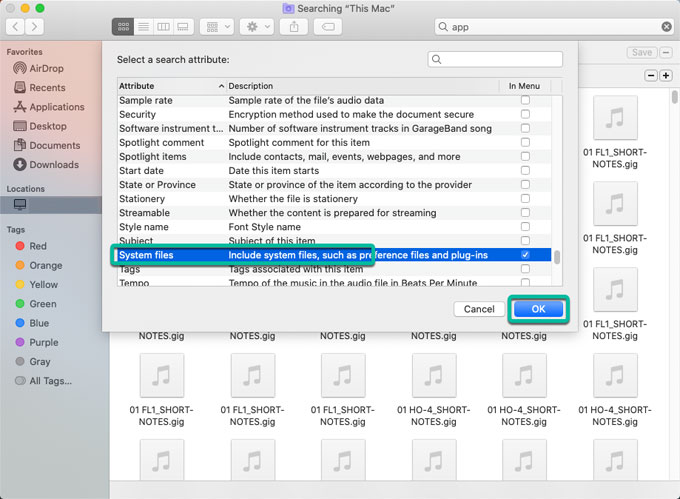The height and width of the screenshot is (499, 680).
Task: Cancel the search attribute dialog
Action: click(479, 309)
